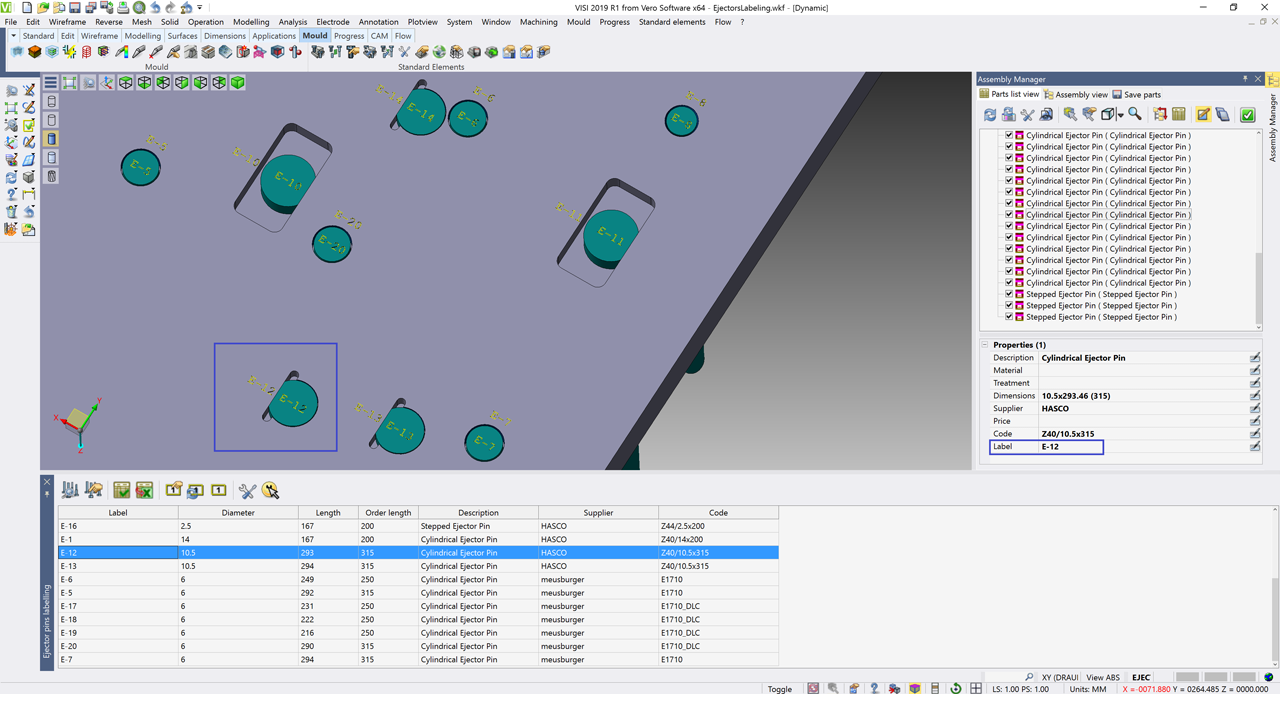
Task: Collapse the Properties (1) section
Action: [985, 345]
